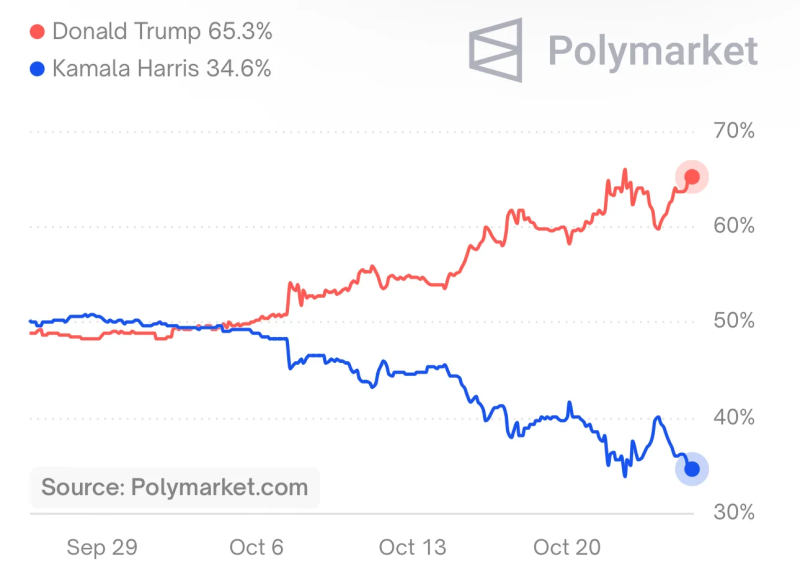Click the 50% y-axis label
800x569 pixels.
tap(733, 322)
